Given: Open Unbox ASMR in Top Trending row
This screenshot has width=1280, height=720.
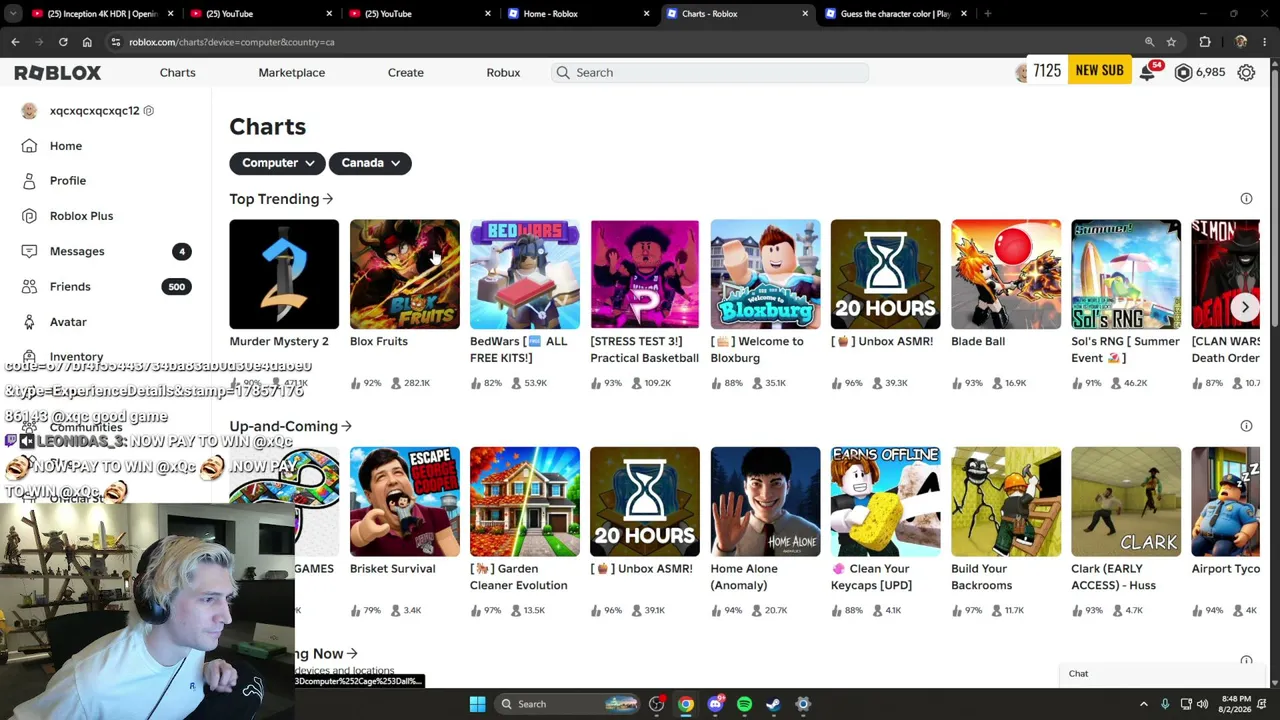Looking at the screenshot, I should point(885,274).
